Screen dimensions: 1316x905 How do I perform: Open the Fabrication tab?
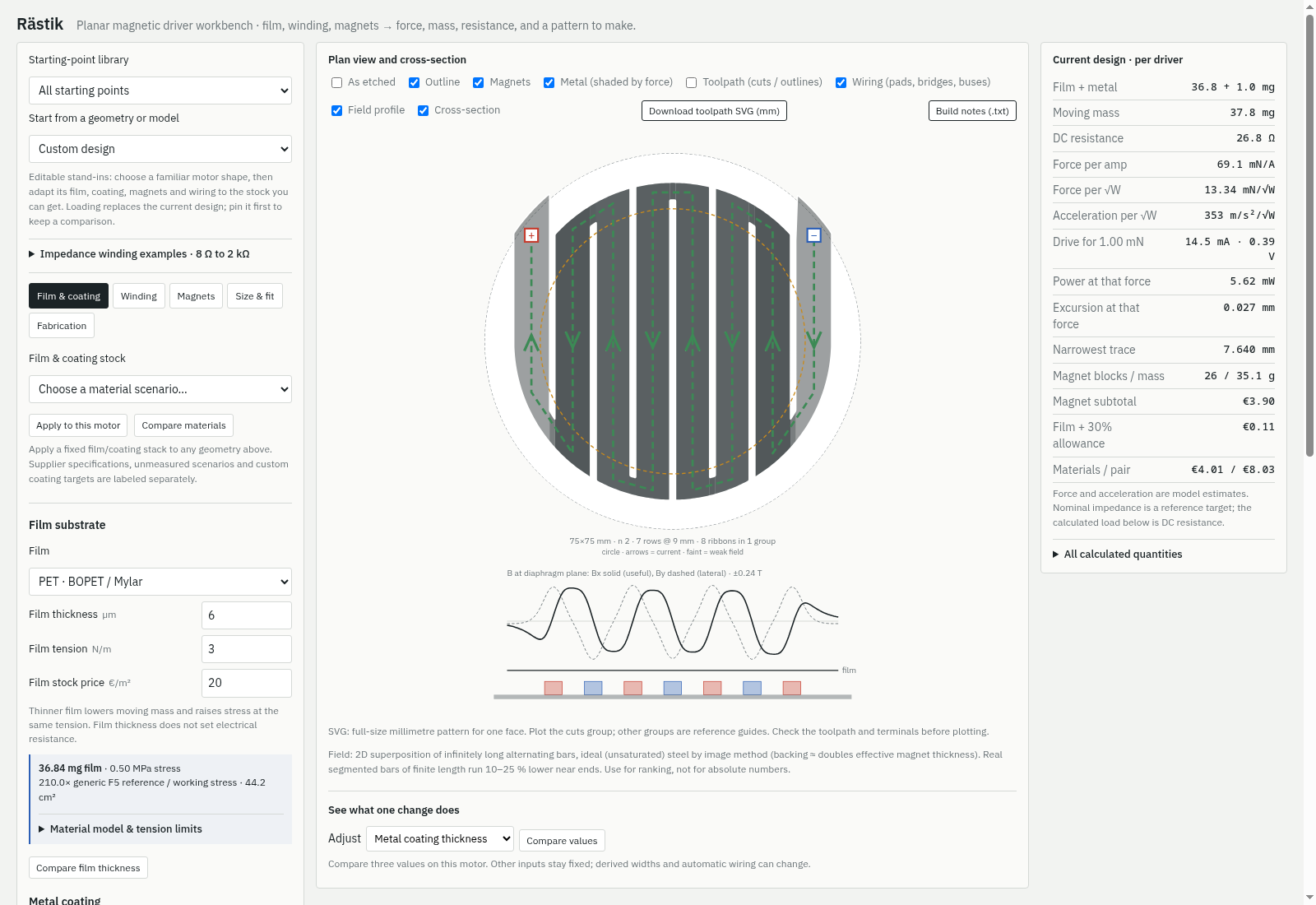(62, 326)
